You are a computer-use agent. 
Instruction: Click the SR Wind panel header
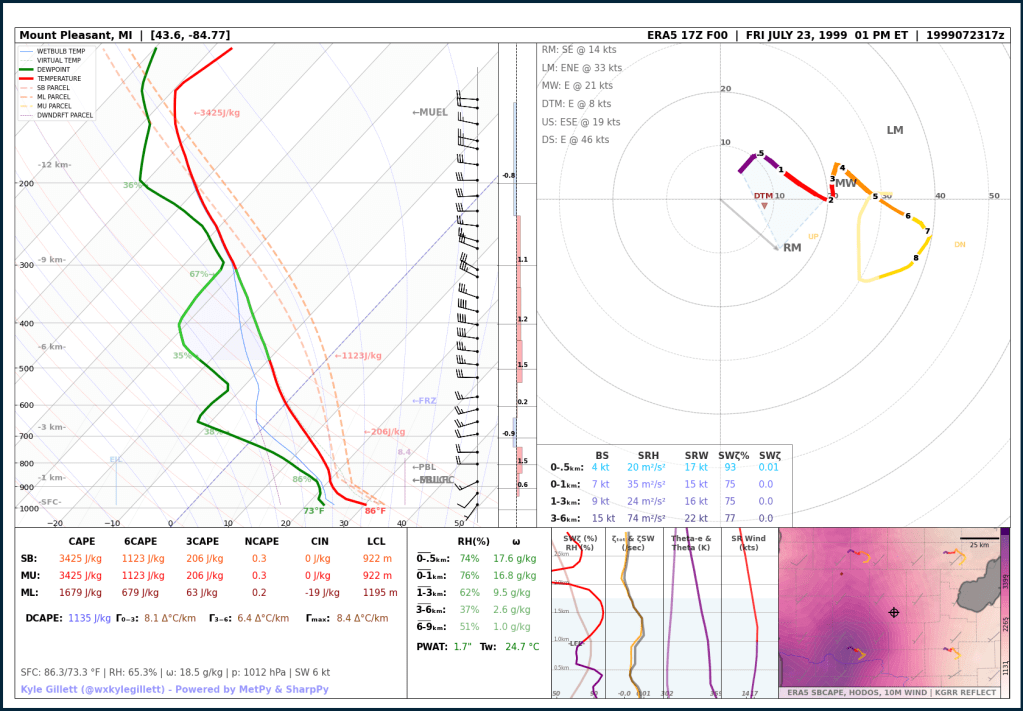coord(749,543)
